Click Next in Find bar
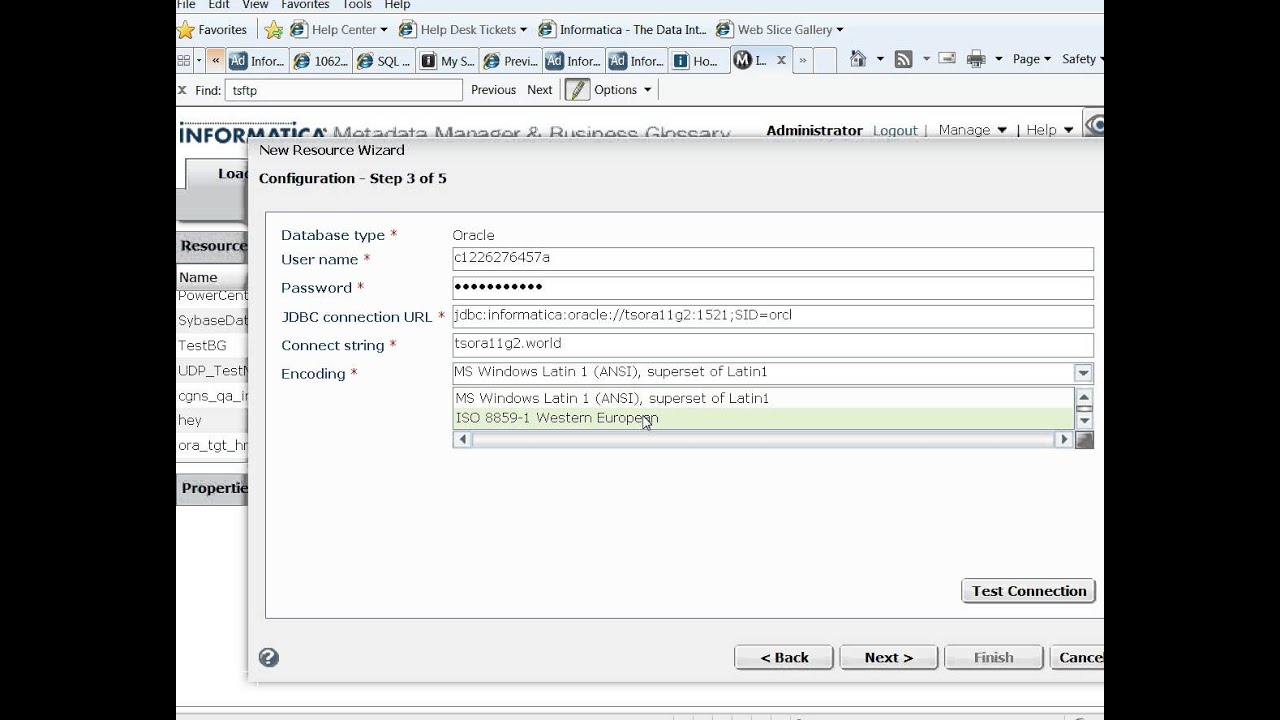 click(x=540, y=90)
